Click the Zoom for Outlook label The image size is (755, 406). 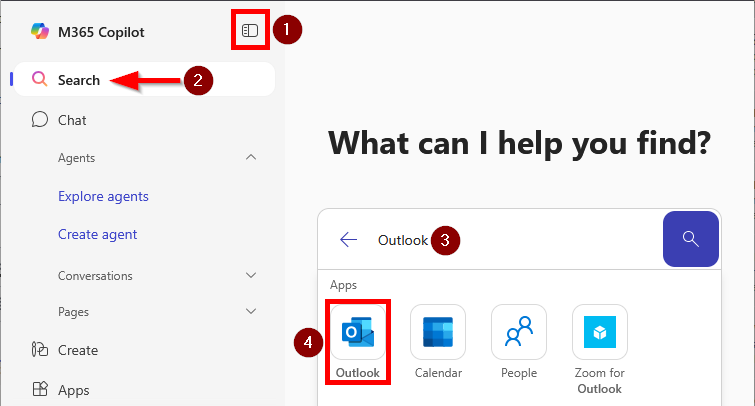click(599, 380)
